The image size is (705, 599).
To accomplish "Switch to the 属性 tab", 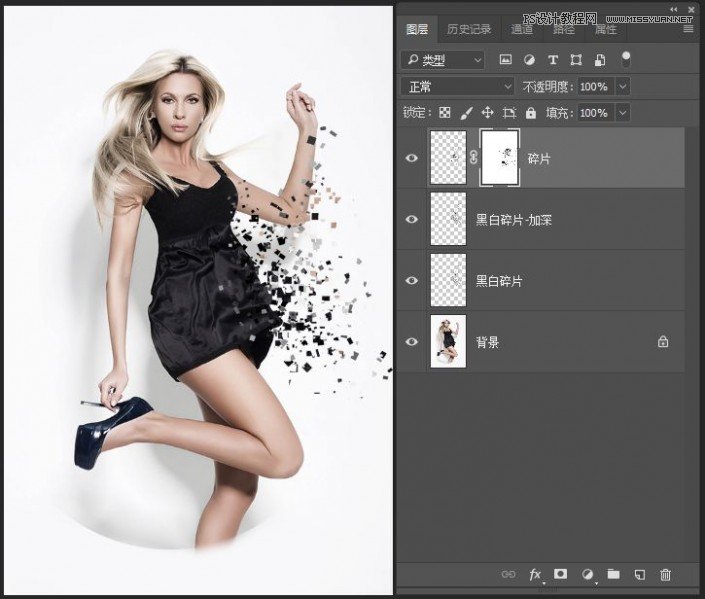I will 606,29.
